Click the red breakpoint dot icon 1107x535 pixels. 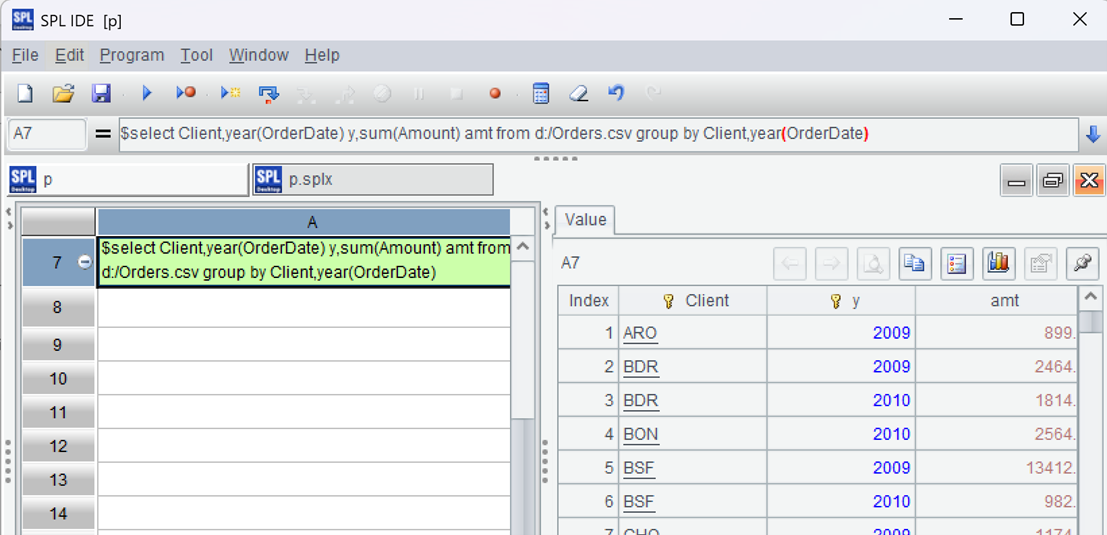coord(494,93)
